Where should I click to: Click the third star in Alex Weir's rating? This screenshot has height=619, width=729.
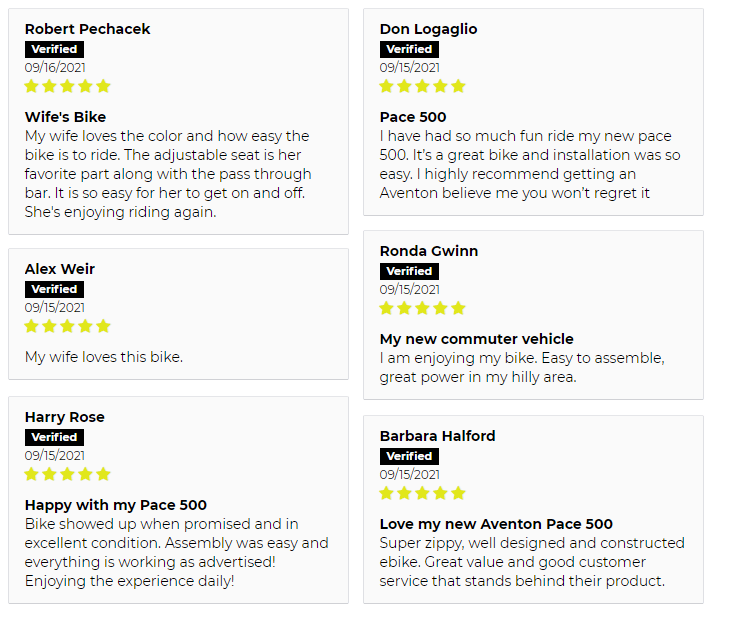[x=67, y=326]
